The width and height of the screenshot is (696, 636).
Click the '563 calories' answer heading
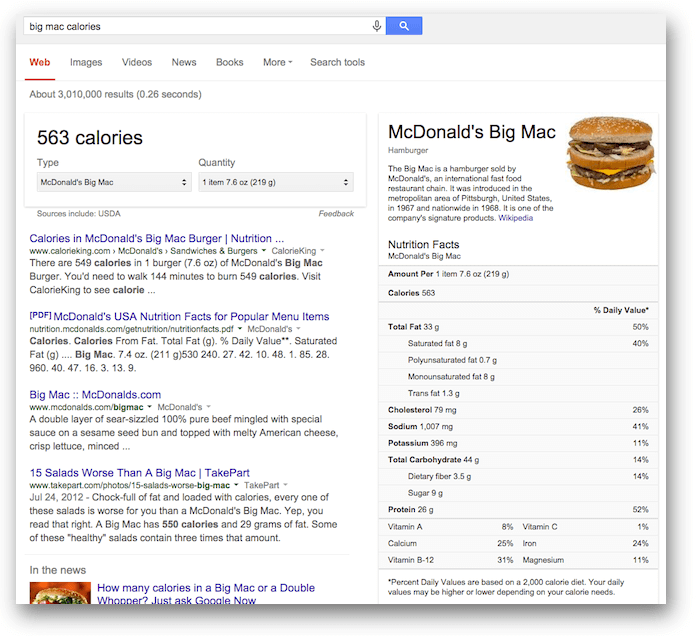coord(90,138)
